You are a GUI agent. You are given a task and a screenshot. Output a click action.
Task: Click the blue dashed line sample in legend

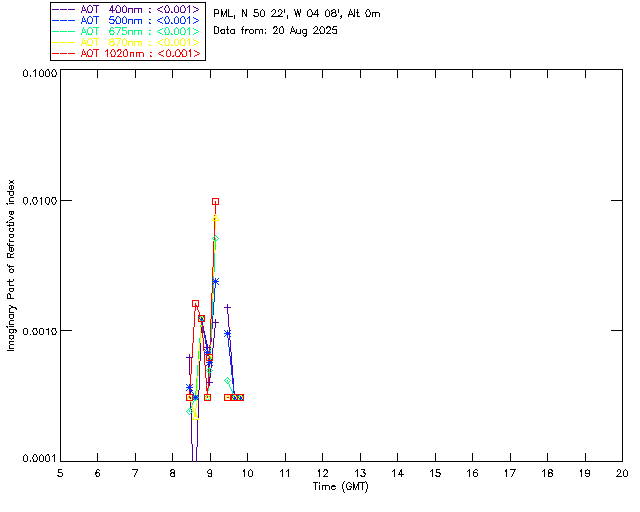coord(64,20)
